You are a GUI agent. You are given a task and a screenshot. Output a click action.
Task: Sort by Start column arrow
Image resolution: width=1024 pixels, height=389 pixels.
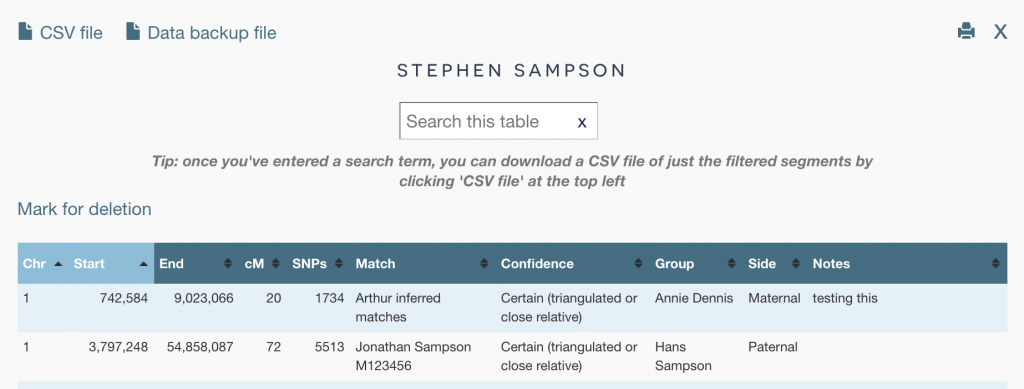point(143,264)
